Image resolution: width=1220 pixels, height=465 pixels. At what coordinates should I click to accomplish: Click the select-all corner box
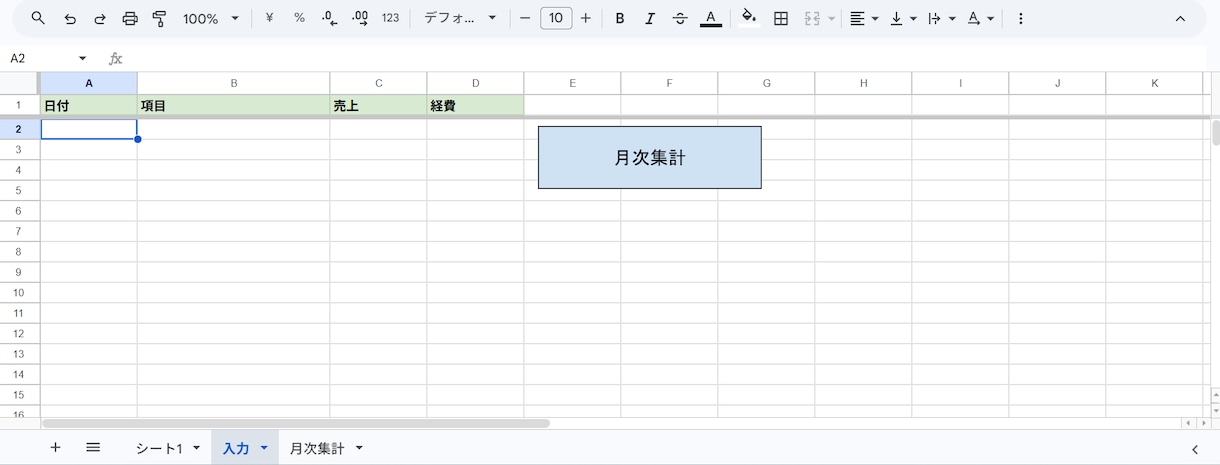19,83
